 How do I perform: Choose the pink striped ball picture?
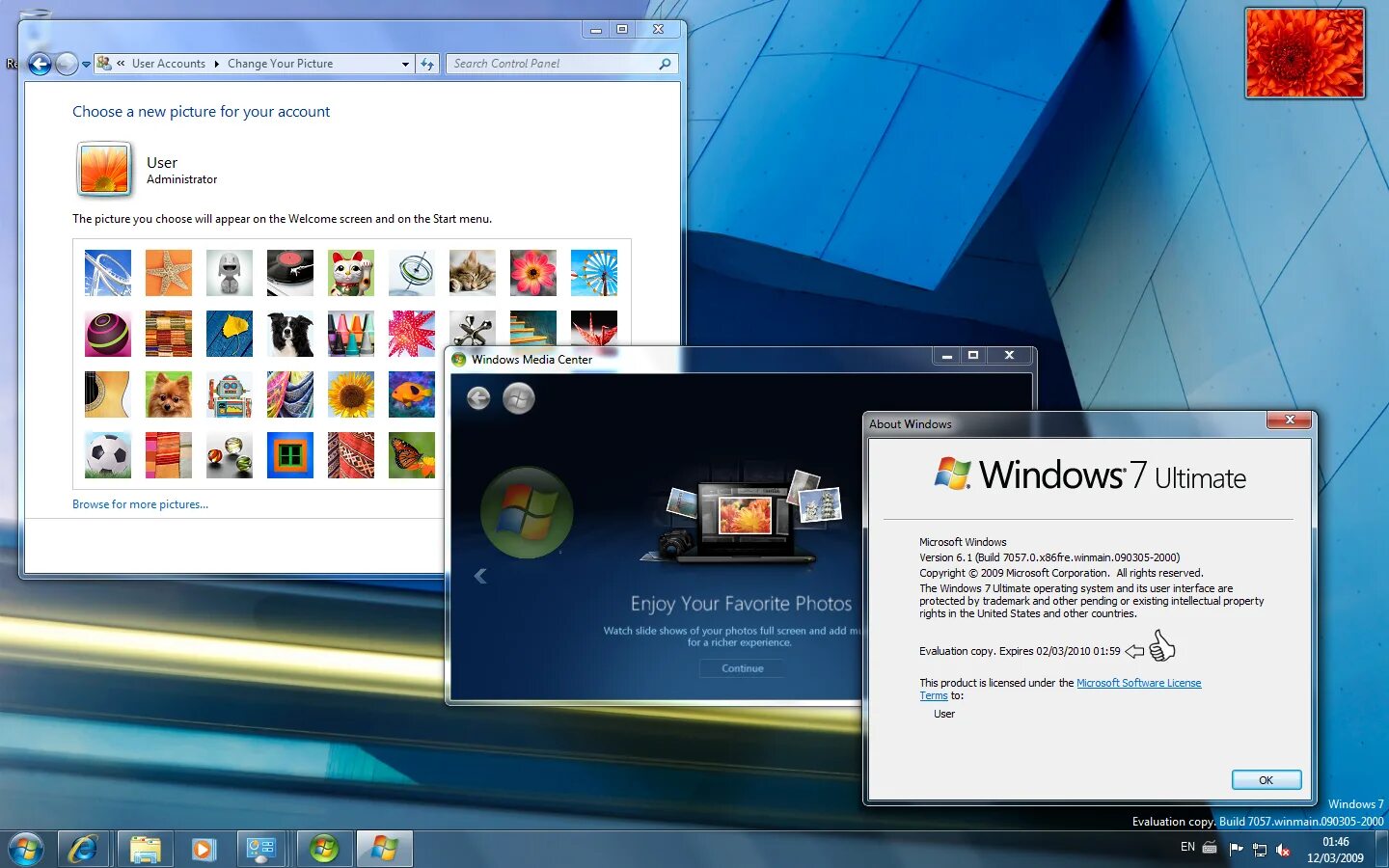coord(107,334)
